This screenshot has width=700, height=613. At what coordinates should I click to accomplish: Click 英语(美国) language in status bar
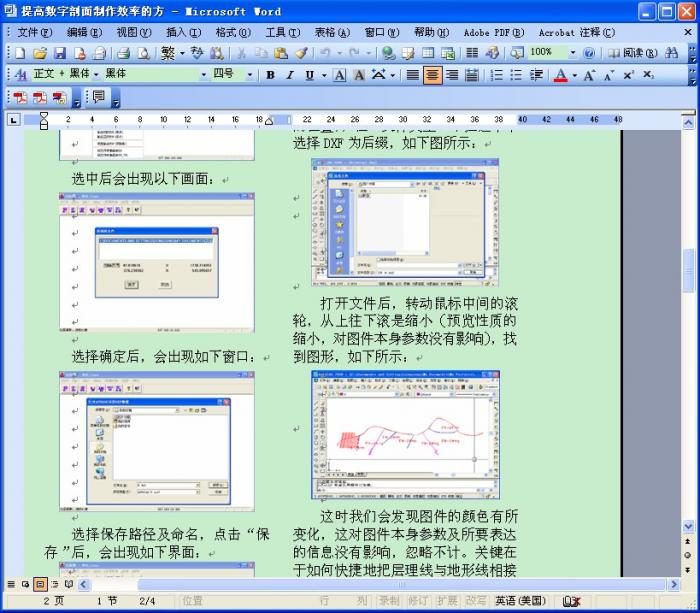[x=520, y=601]
